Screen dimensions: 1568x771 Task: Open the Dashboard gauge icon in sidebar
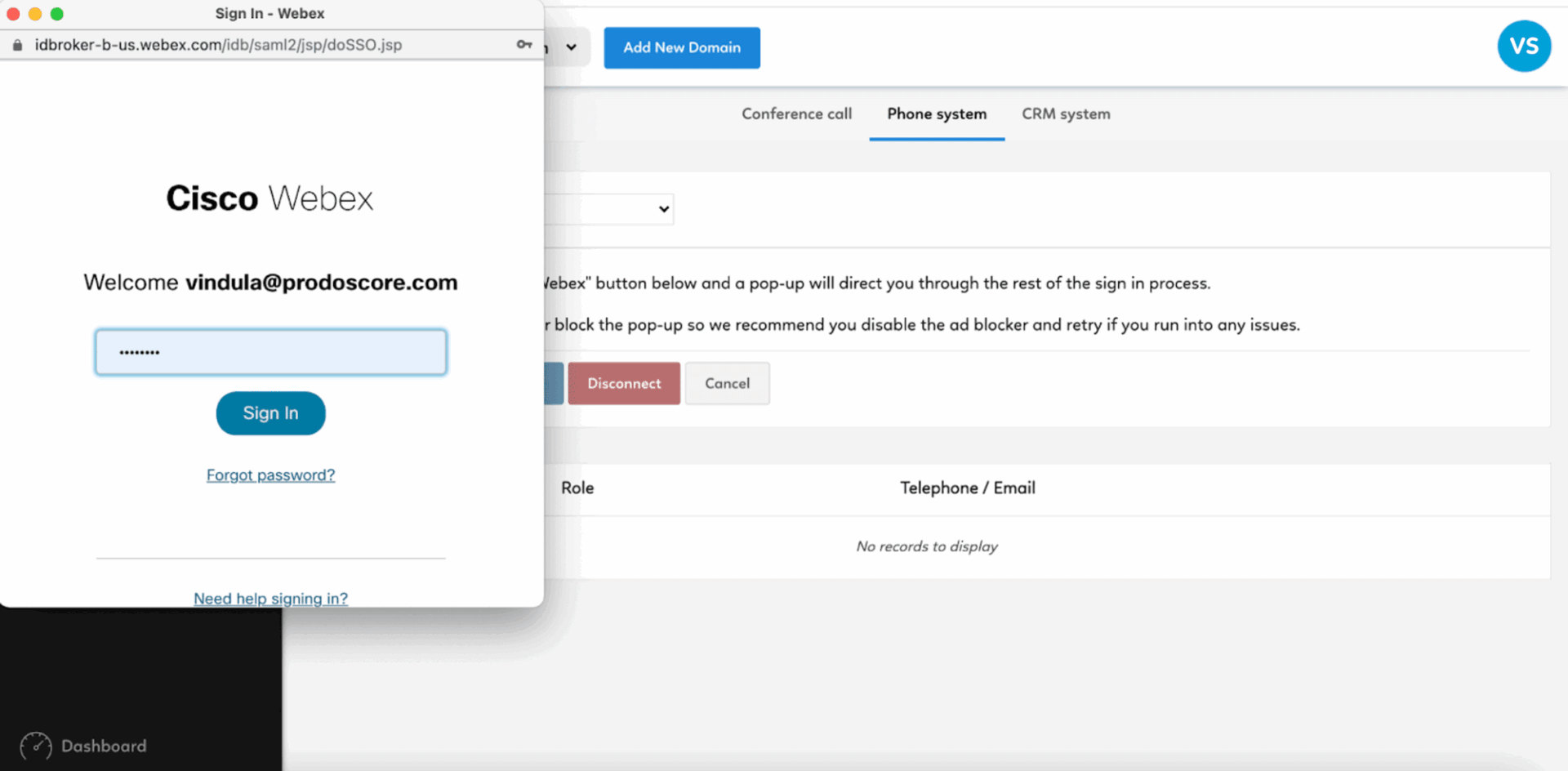tap(36, 746)
